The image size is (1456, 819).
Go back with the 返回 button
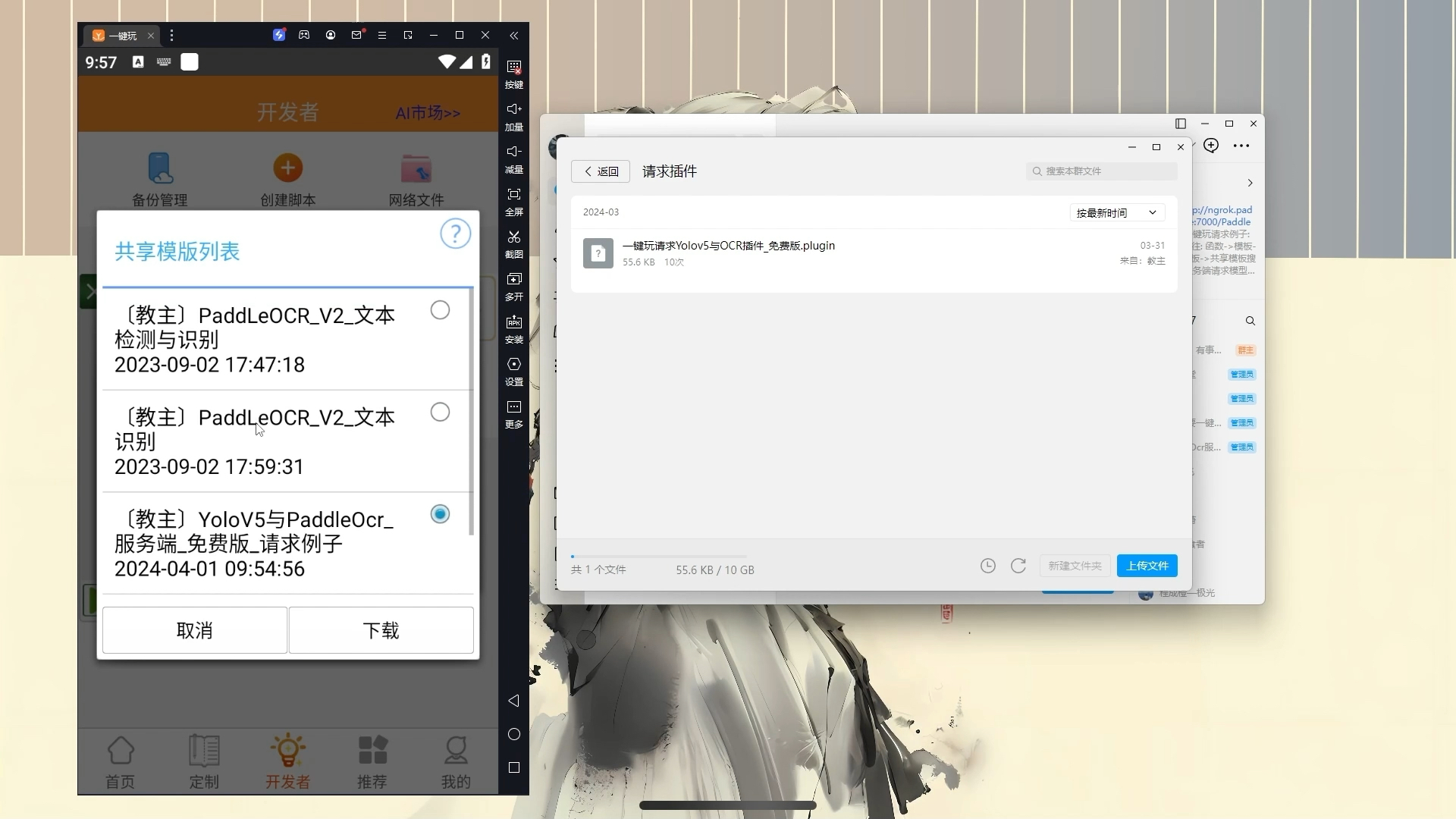(601, 171)
